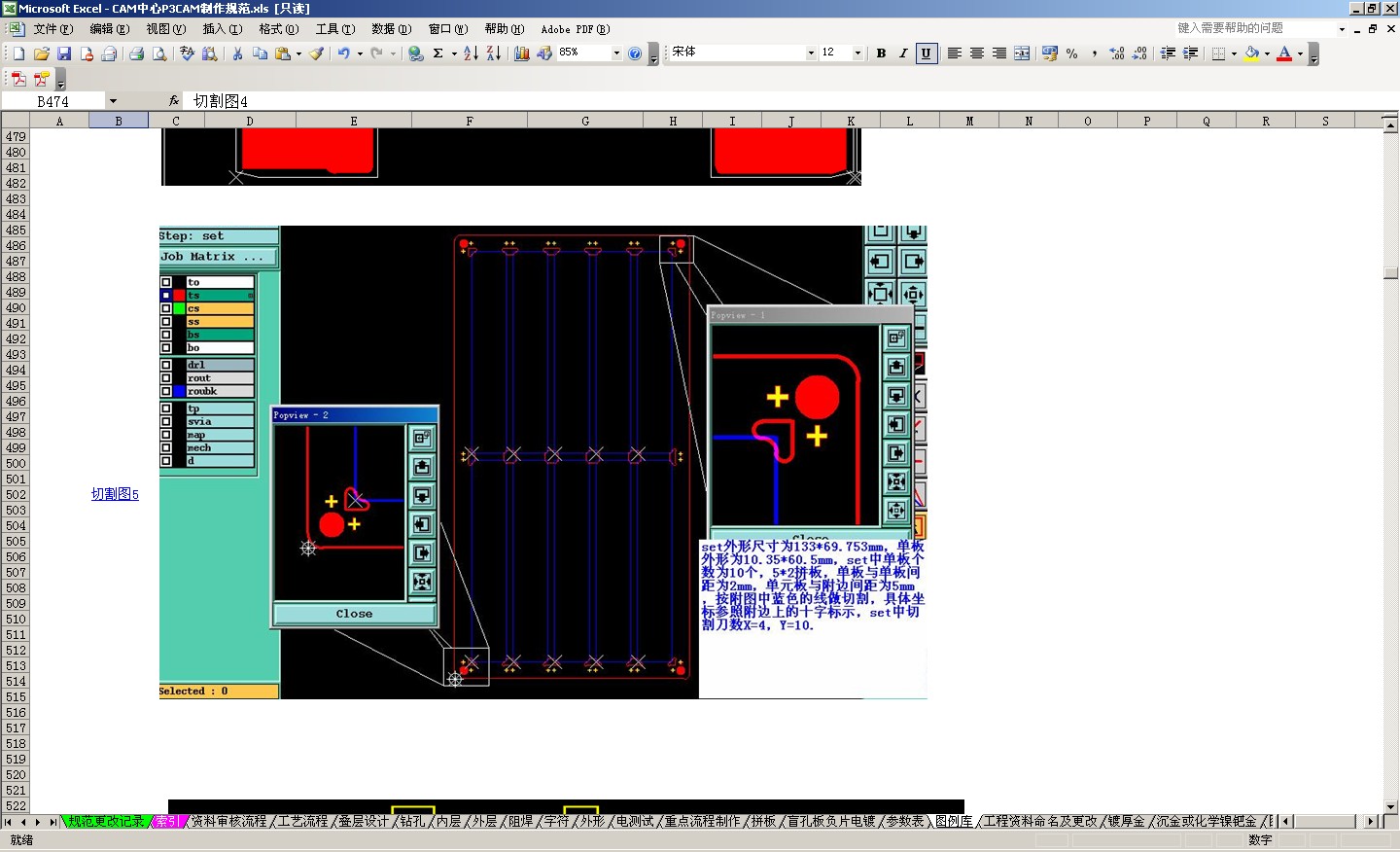The image size is (1400, 852).
Task: Open the font size 12 dropdown
Action: [857, 53]
